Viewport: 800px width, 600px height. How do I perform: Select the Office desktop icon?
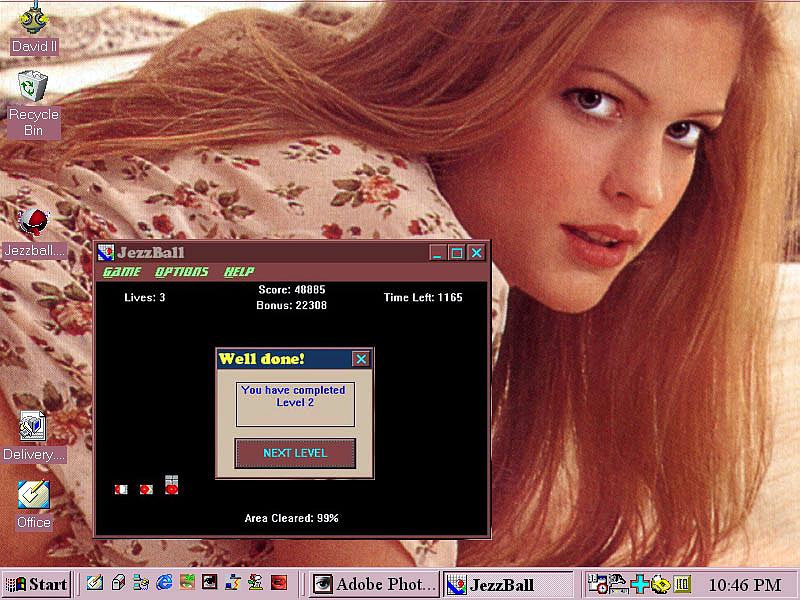[x=34, y=505]
